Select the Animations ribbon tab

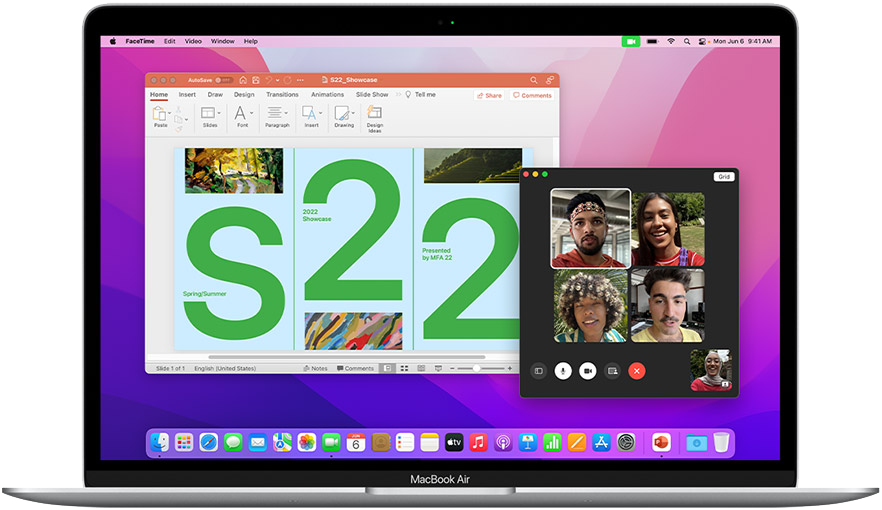[327, 94]
